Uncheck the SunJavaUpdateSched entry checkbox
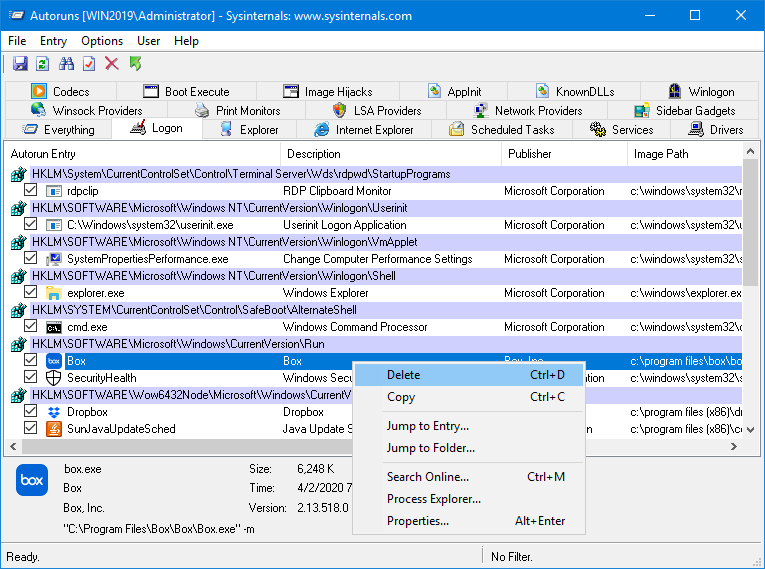 [x=31, y=428]
